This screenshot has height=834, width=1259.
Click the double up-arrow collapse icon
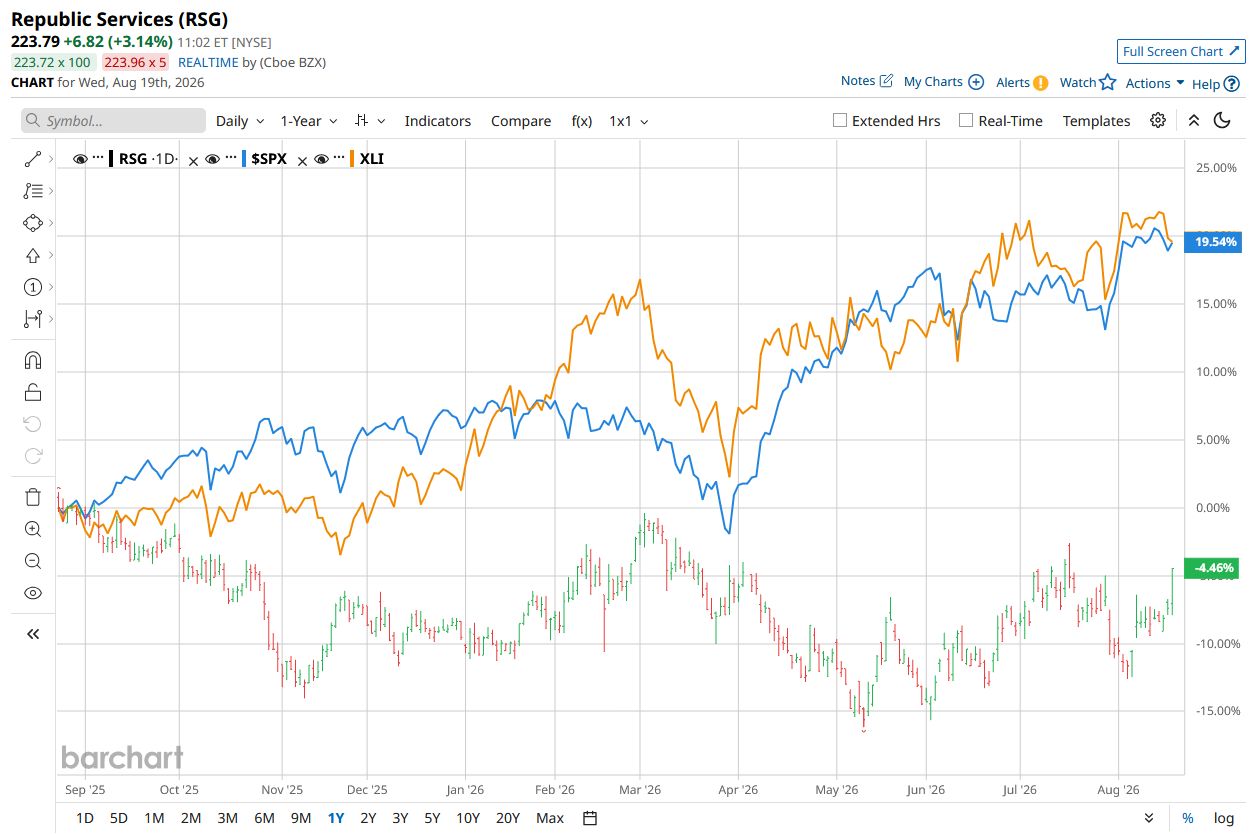click(x=1193, y=120)
